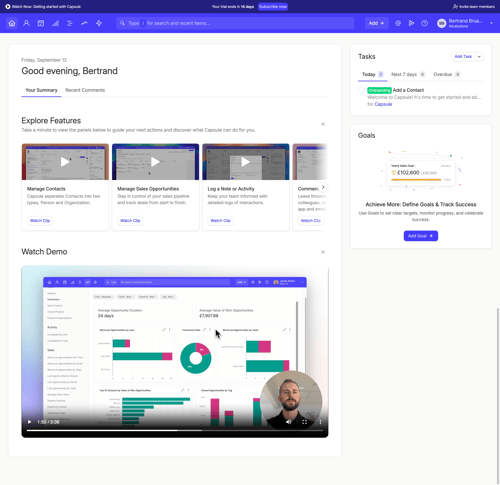Open the Projects list icon
This screenshot has width=500, height=485.
click(70, 23)
